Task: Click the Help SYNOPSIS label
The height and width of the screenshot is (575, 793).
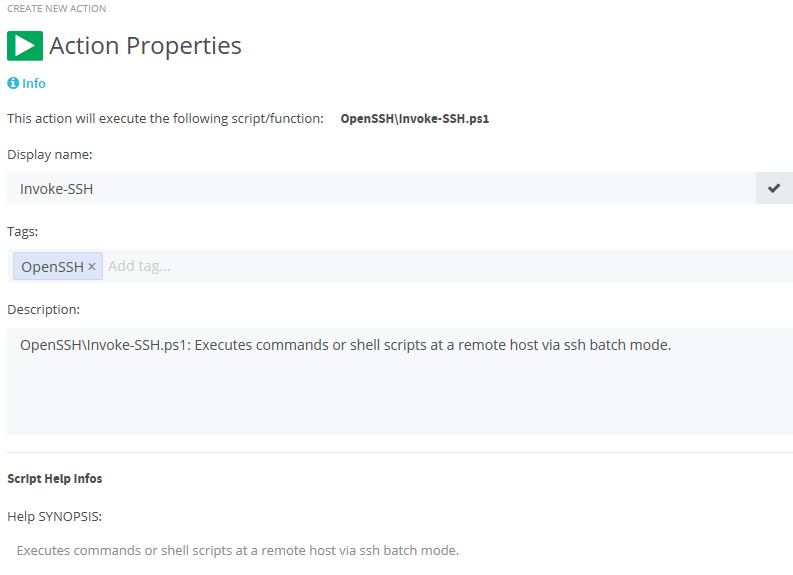Action: (x=55, y=516)
